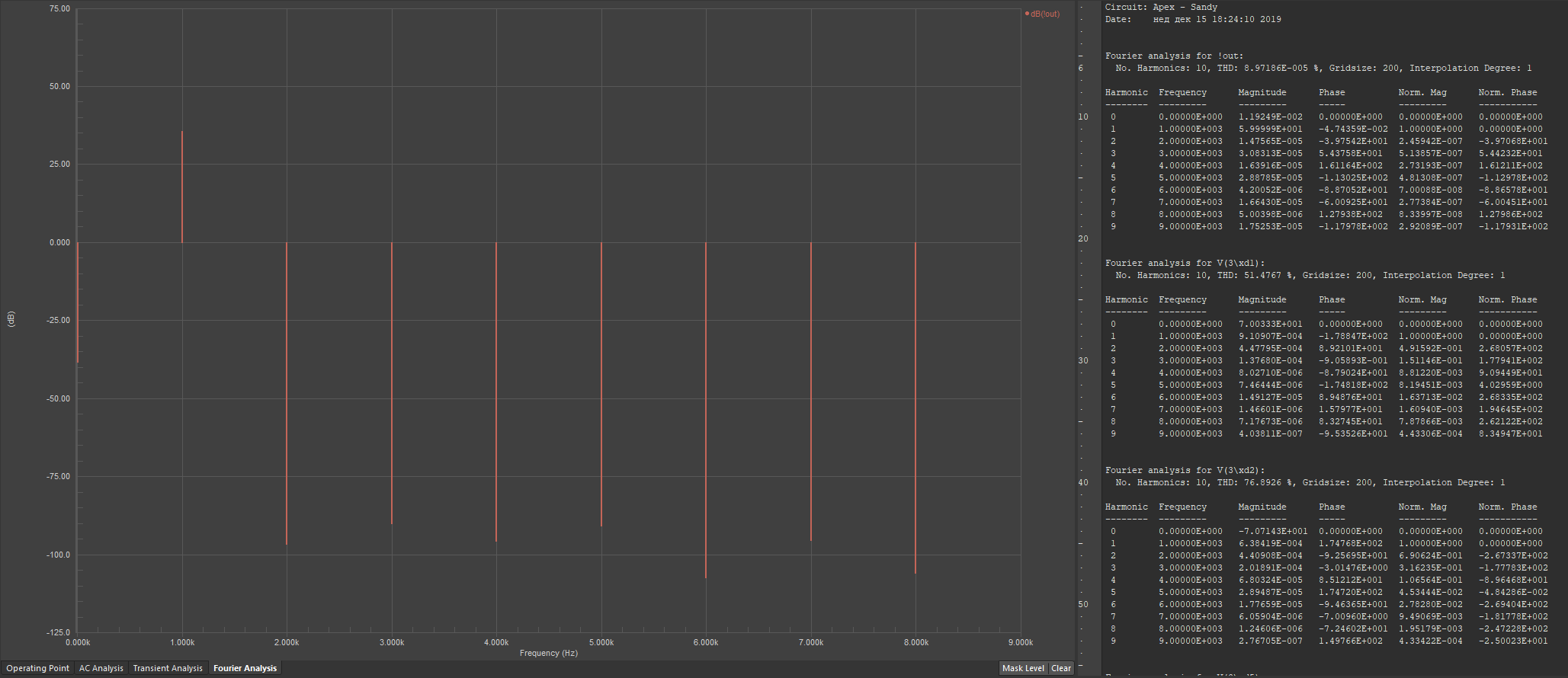Click magnitude value 6.38419E-004
Viewport: 1568px width, 678px height.
pos(1270,543)
